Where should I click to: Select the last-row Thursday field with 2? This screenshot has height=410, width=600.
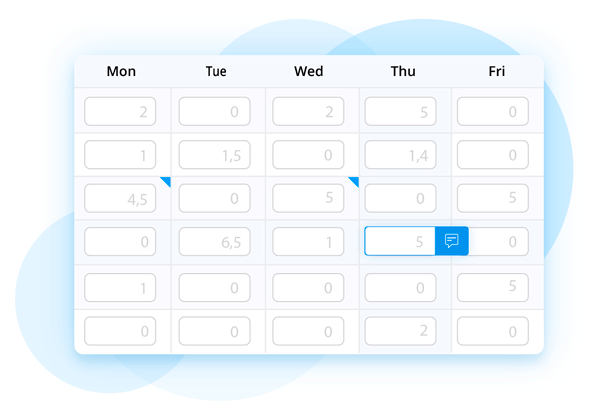400,331
